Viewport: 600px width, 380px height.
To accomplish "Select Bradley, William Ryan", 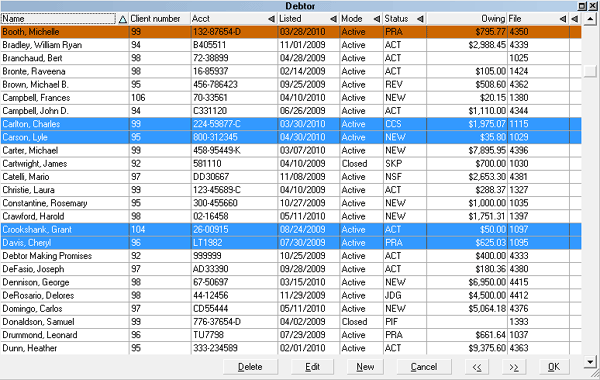I will click(291, 45).
